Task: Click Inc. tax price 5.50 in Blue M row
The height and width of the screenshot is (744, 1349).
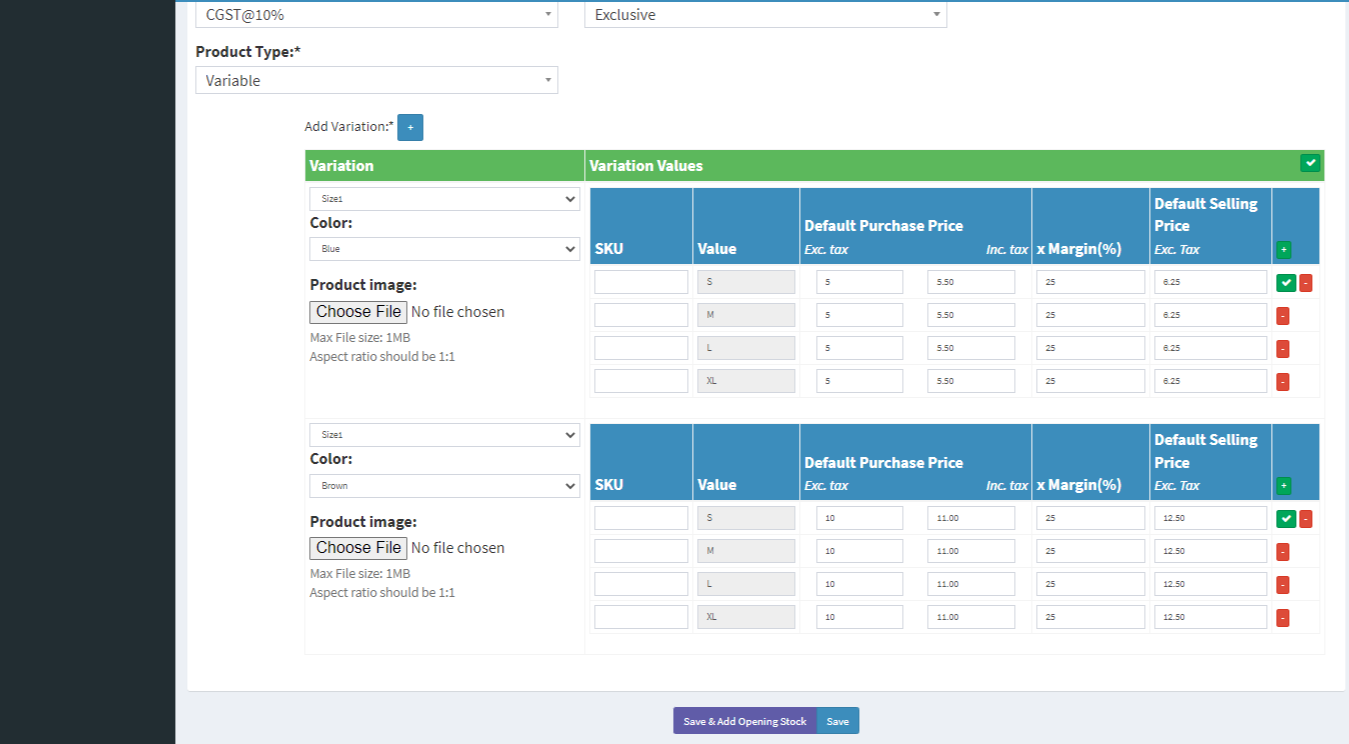Action: [971, 315]
